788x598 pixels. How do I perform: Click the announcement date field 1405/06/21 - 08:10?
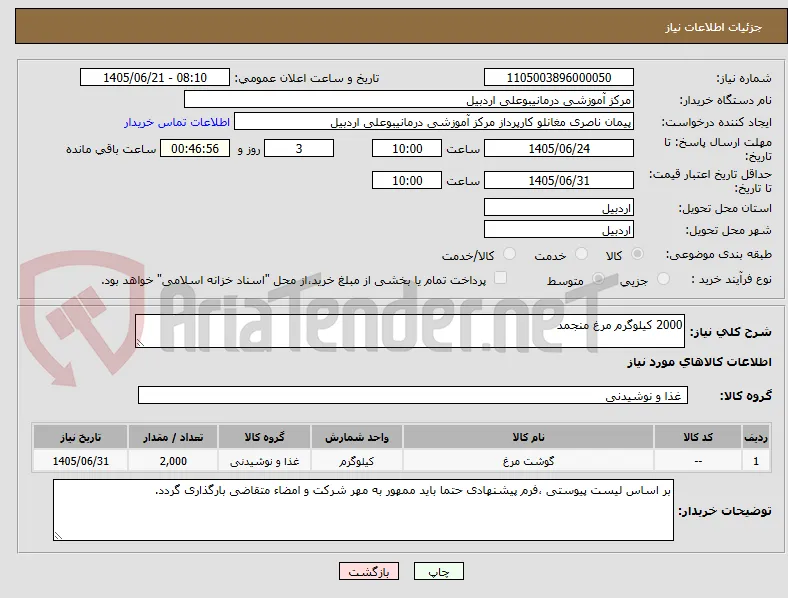155,77
